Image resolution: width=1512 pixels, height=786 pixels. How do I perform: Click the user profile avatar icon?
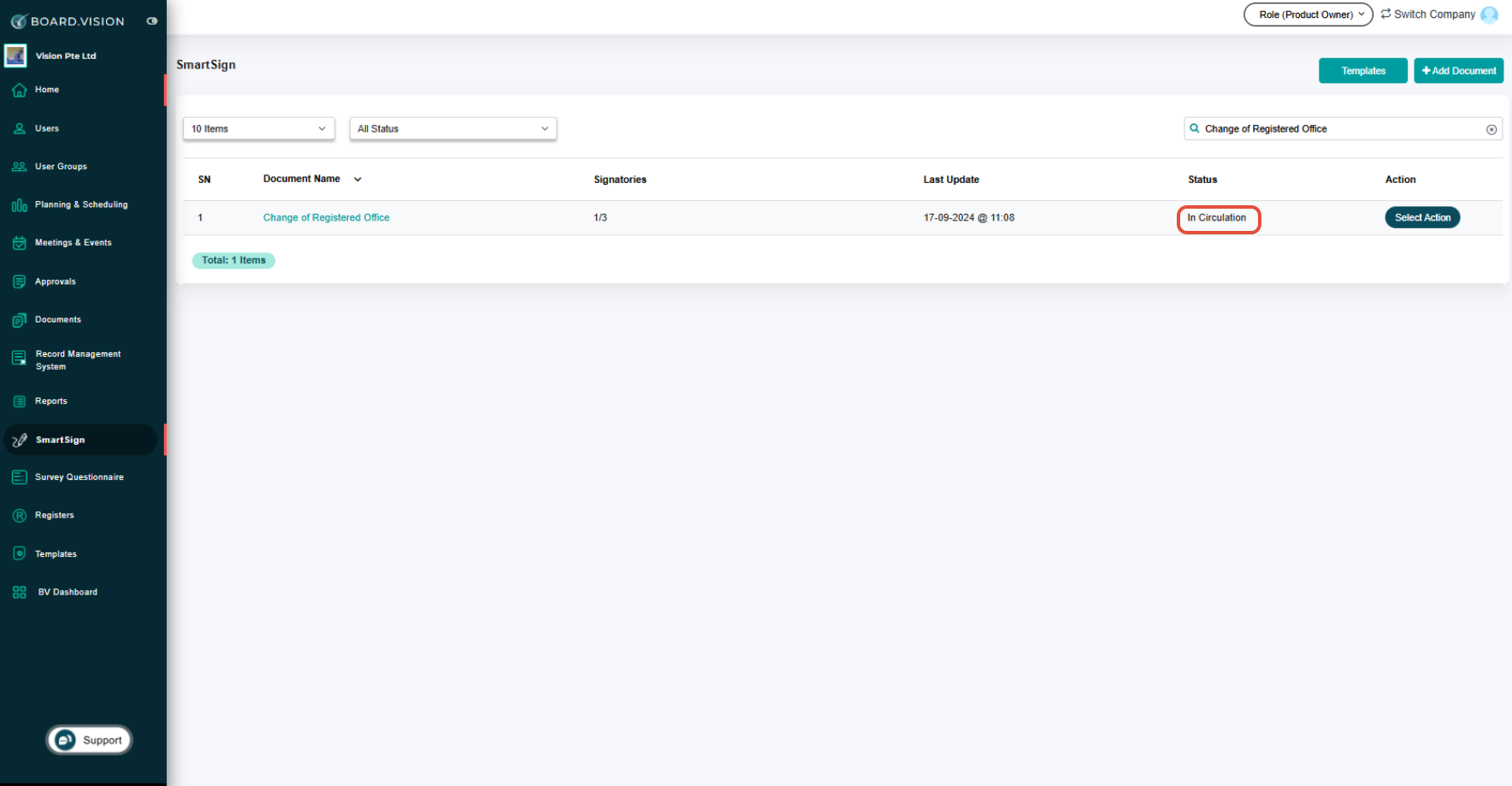point(1489,15)
